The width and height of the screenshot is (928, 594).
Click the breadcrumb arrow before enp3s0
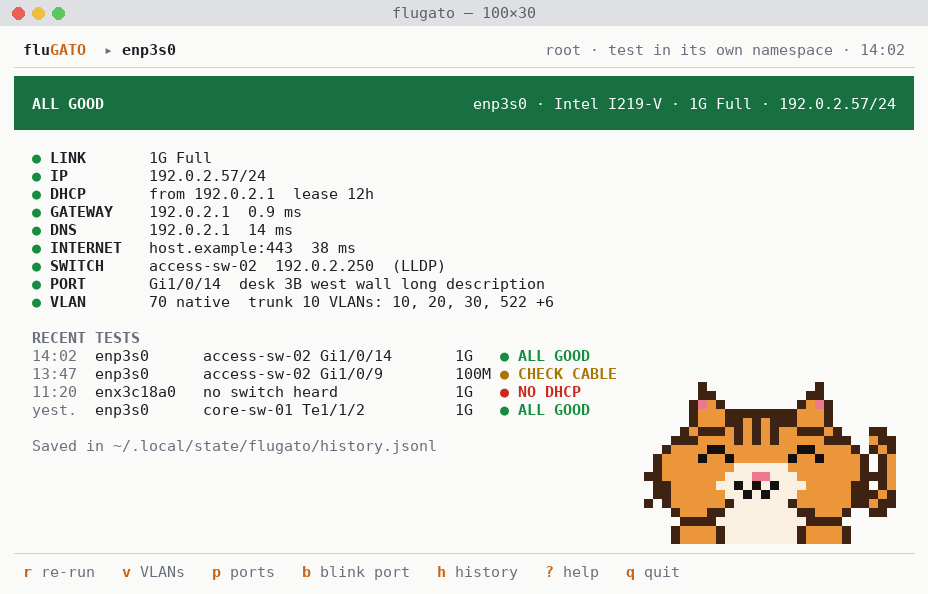tap(108, 51)
